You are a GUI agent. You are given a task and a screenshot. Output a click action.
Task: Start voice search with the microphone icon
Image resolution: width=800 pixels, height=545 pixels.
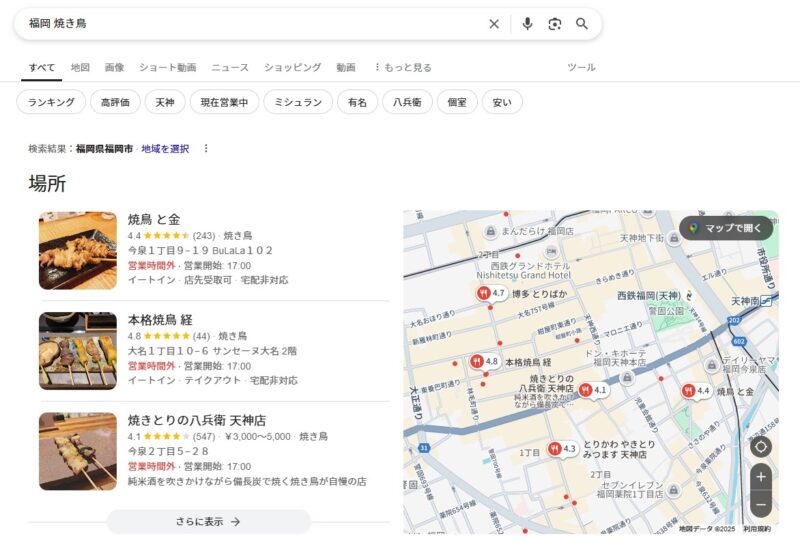pos(527,24)
